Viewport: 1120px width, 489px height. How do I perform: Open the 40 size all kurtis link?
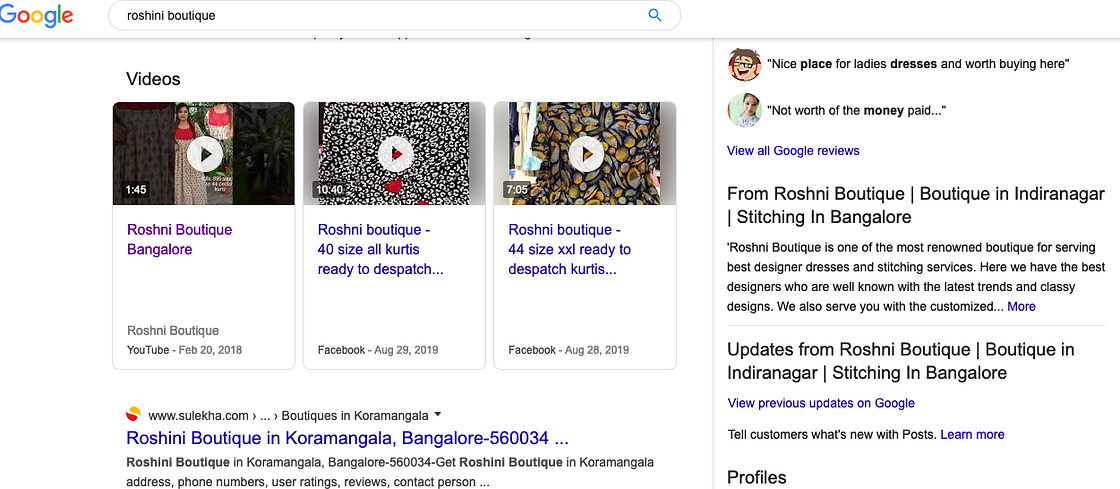point(381,250)
